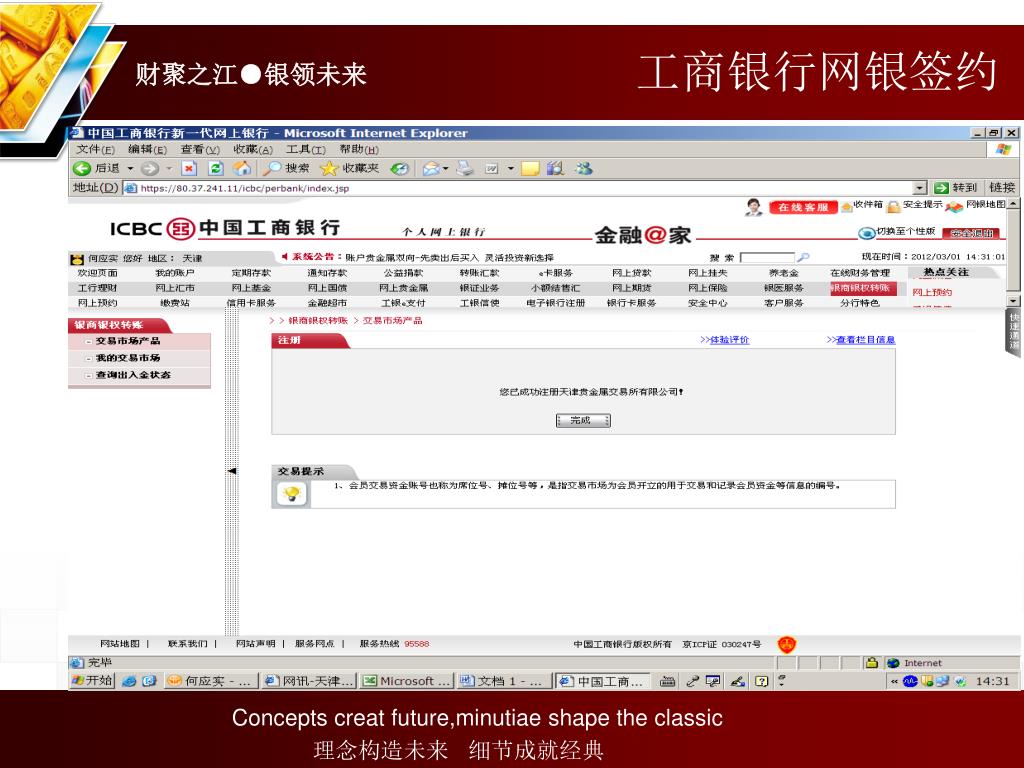Click the yellow note toolbar icon
The height and width of the screenshot is (768, 1024).
click(x=530, y=168)
